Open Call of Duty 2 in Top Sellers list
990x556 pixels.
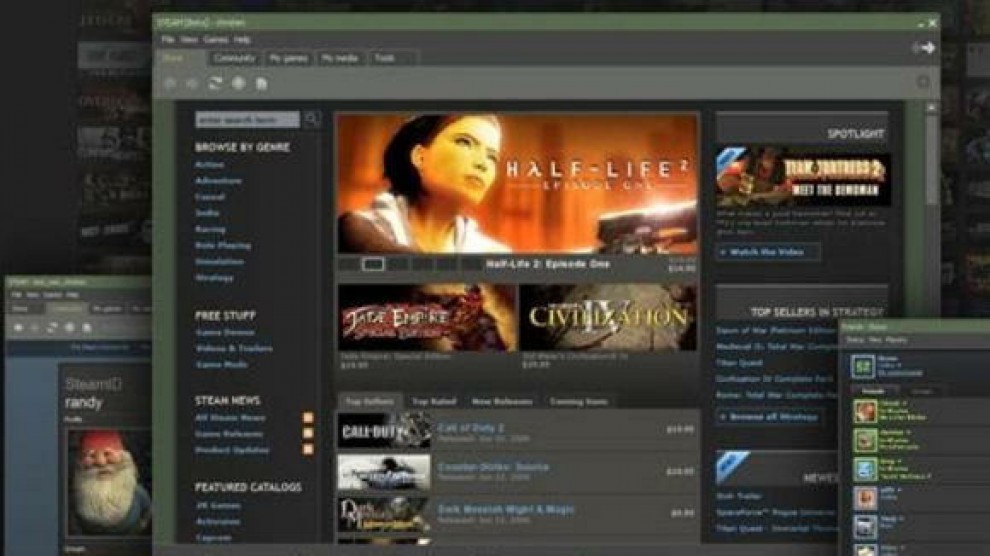(x=518, y=430)
